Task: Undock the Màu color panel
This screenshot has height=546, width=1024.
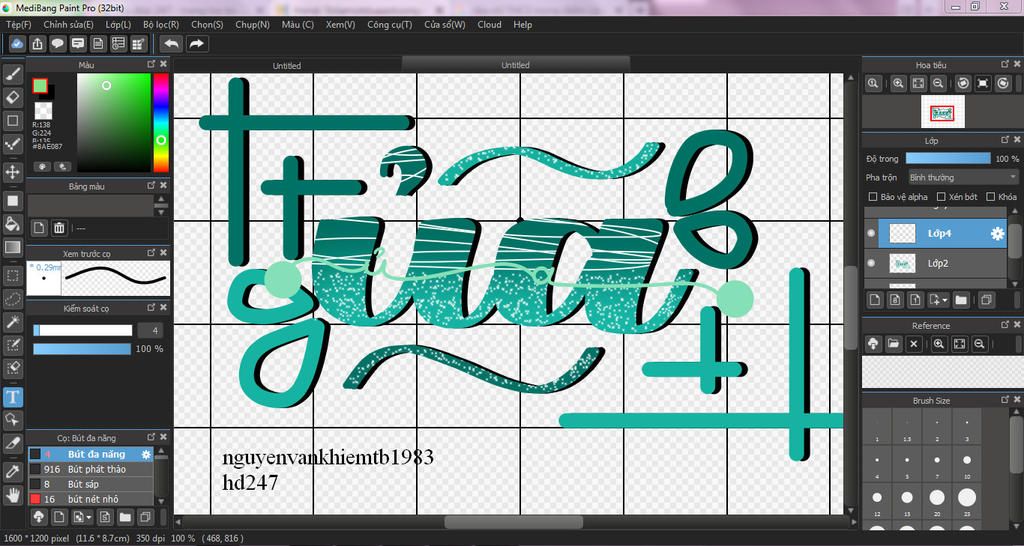Action: pos(151,64)
